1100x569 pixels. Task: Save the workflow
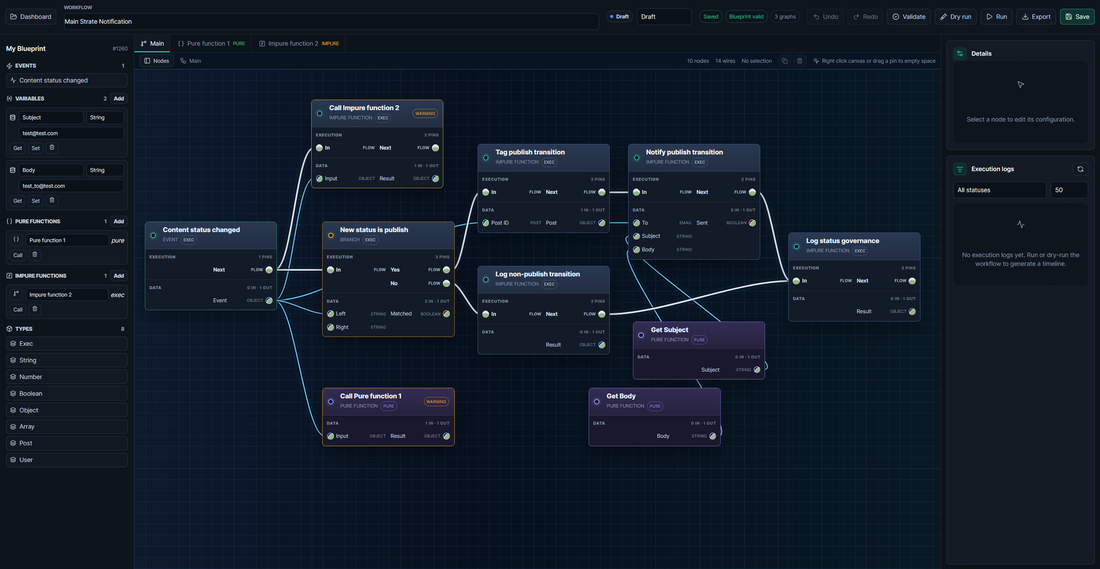(1077, 16)
